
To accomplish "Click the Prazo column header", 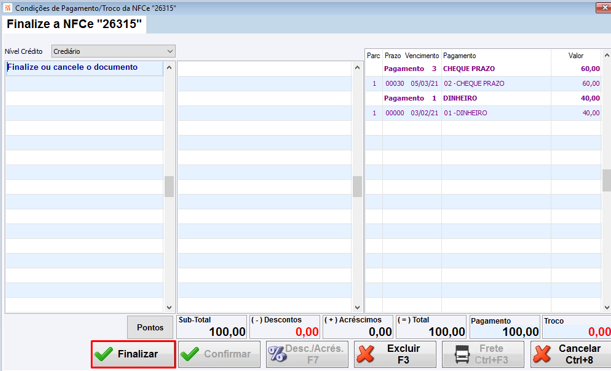I will [x=392, y=56].
